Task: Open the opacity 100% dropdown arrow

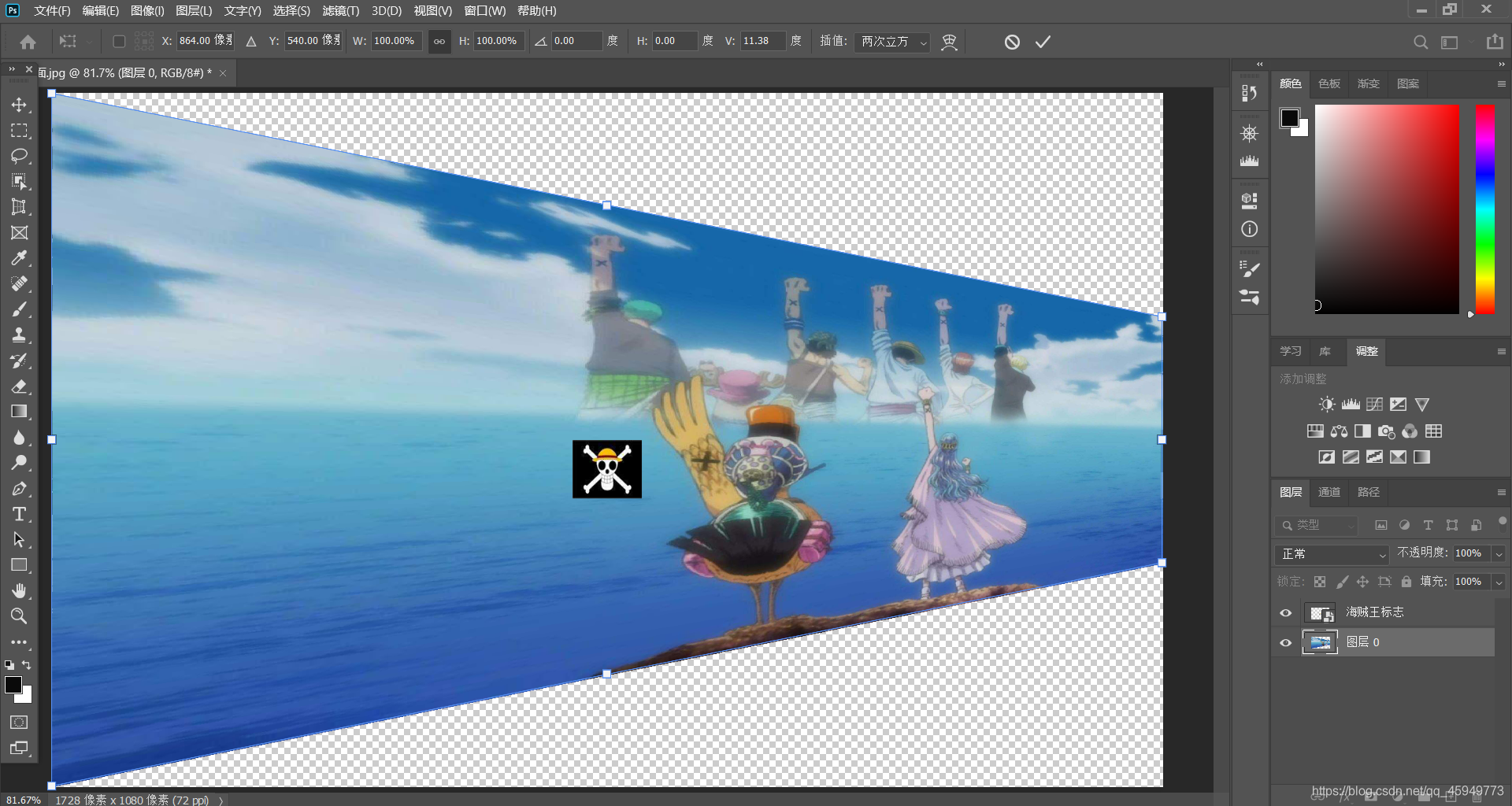Action: (1499, 554)
